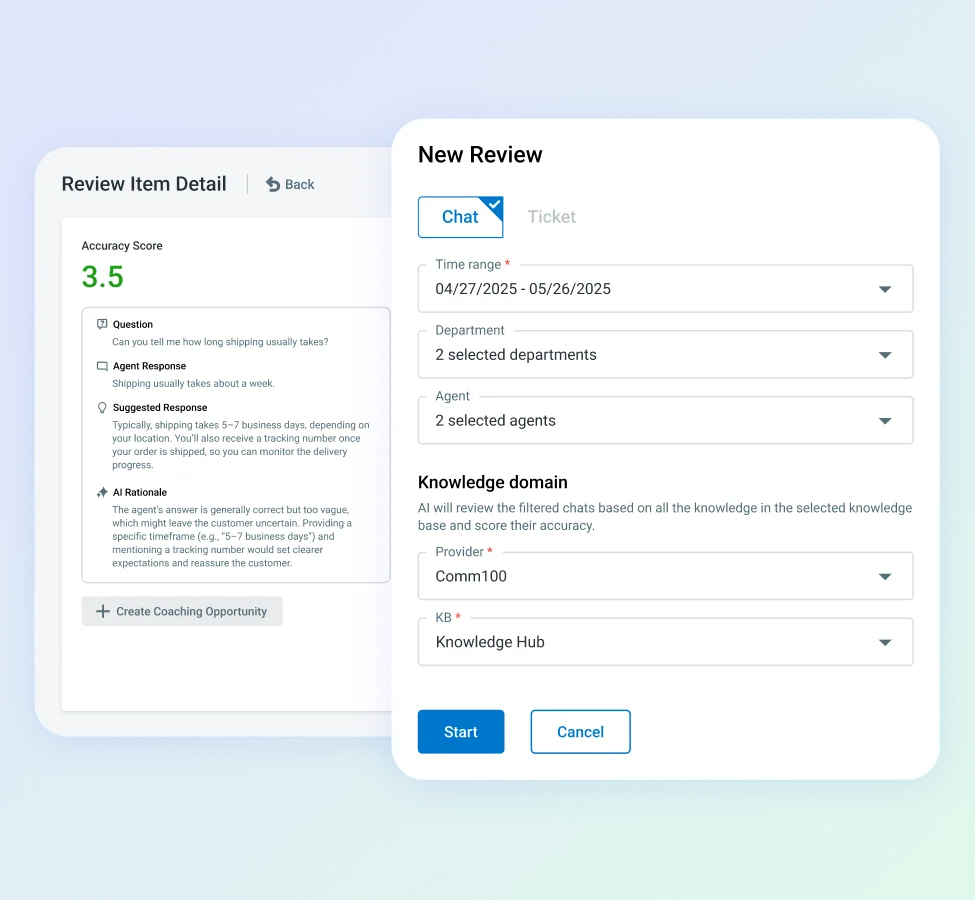Viewport: 975px width, 900px height.
Task: Switch to the Ticket review type
Action: tap(552, 217)
